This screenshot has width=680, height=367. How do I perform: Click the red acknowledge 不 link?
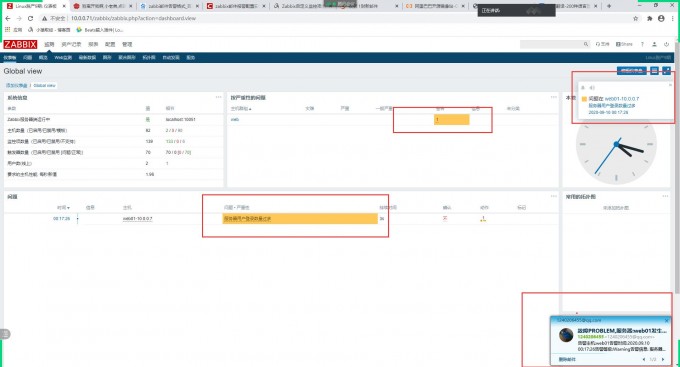(x=445, y=219)
